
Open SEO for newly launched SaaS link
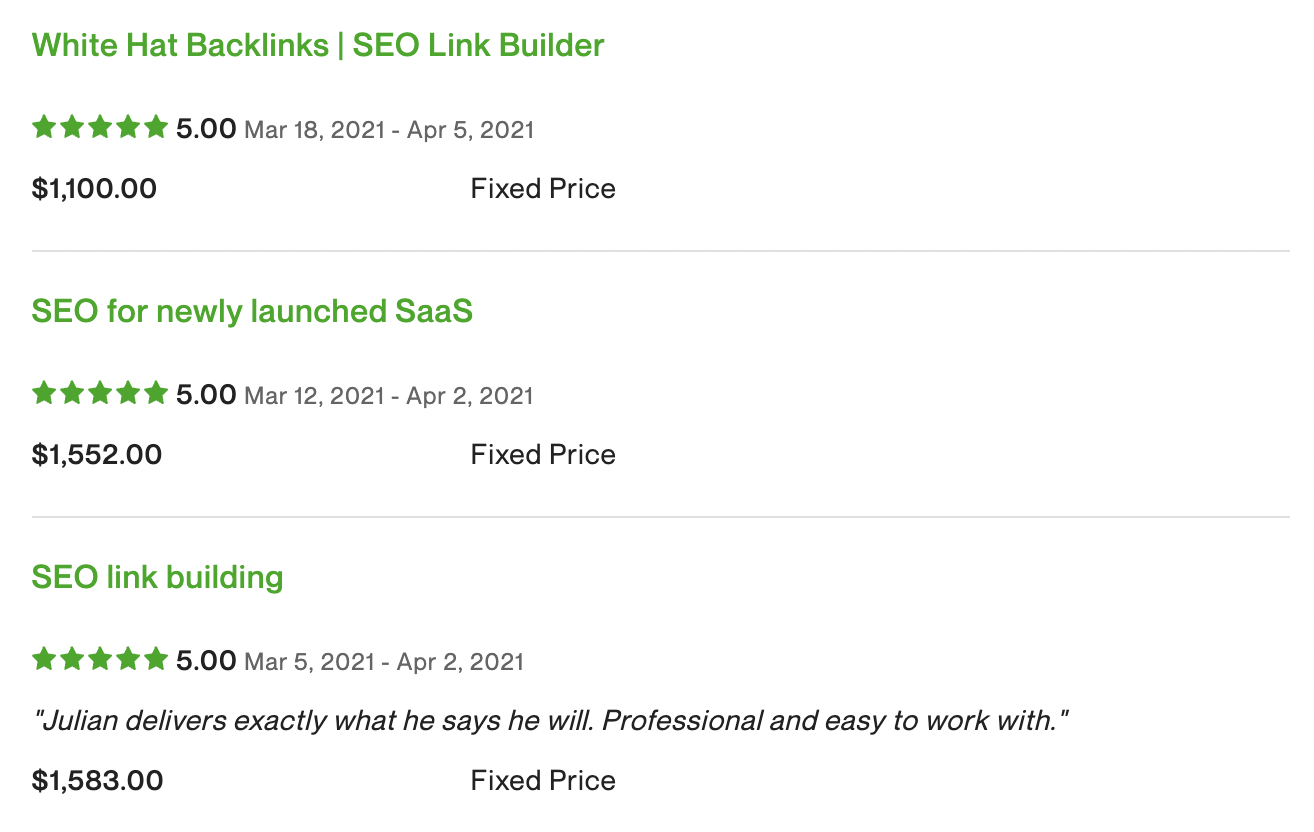(252, 312)
